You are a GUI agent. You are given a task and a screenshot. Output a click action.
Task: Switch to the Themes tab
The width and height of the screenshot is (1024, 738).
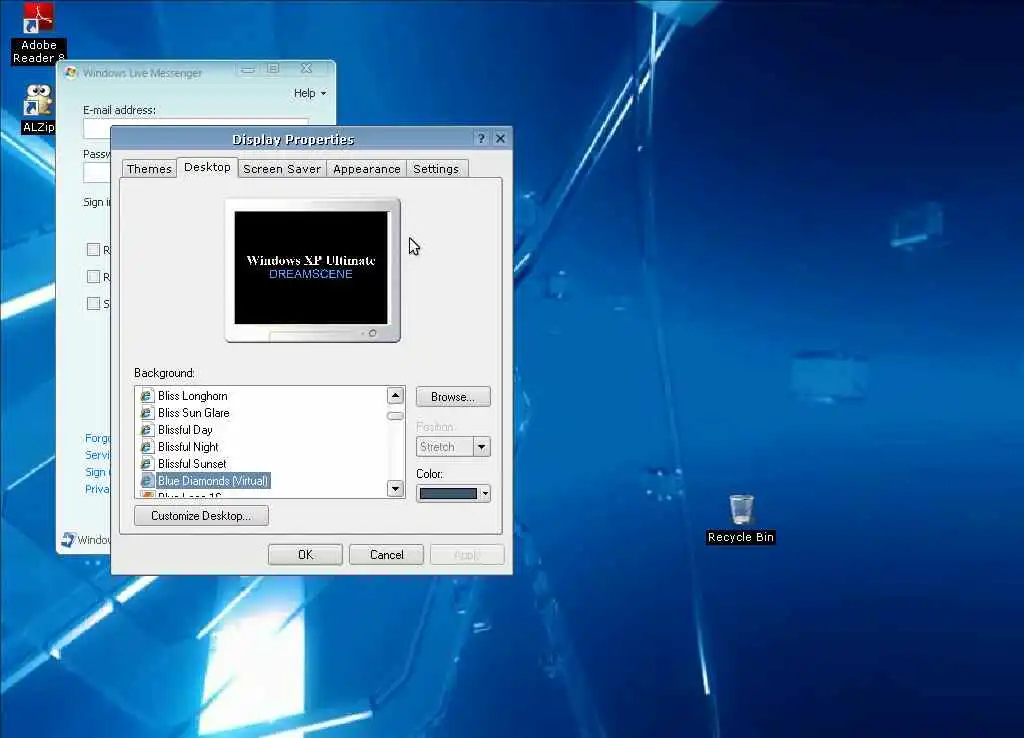coord(149,169)
